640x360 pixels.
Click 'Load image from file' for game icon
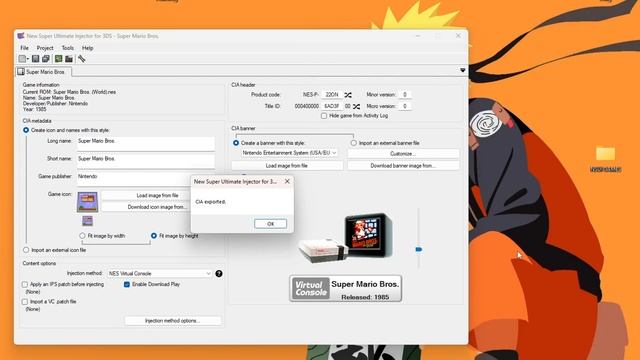pyautogui.click(x=157, y=196)
